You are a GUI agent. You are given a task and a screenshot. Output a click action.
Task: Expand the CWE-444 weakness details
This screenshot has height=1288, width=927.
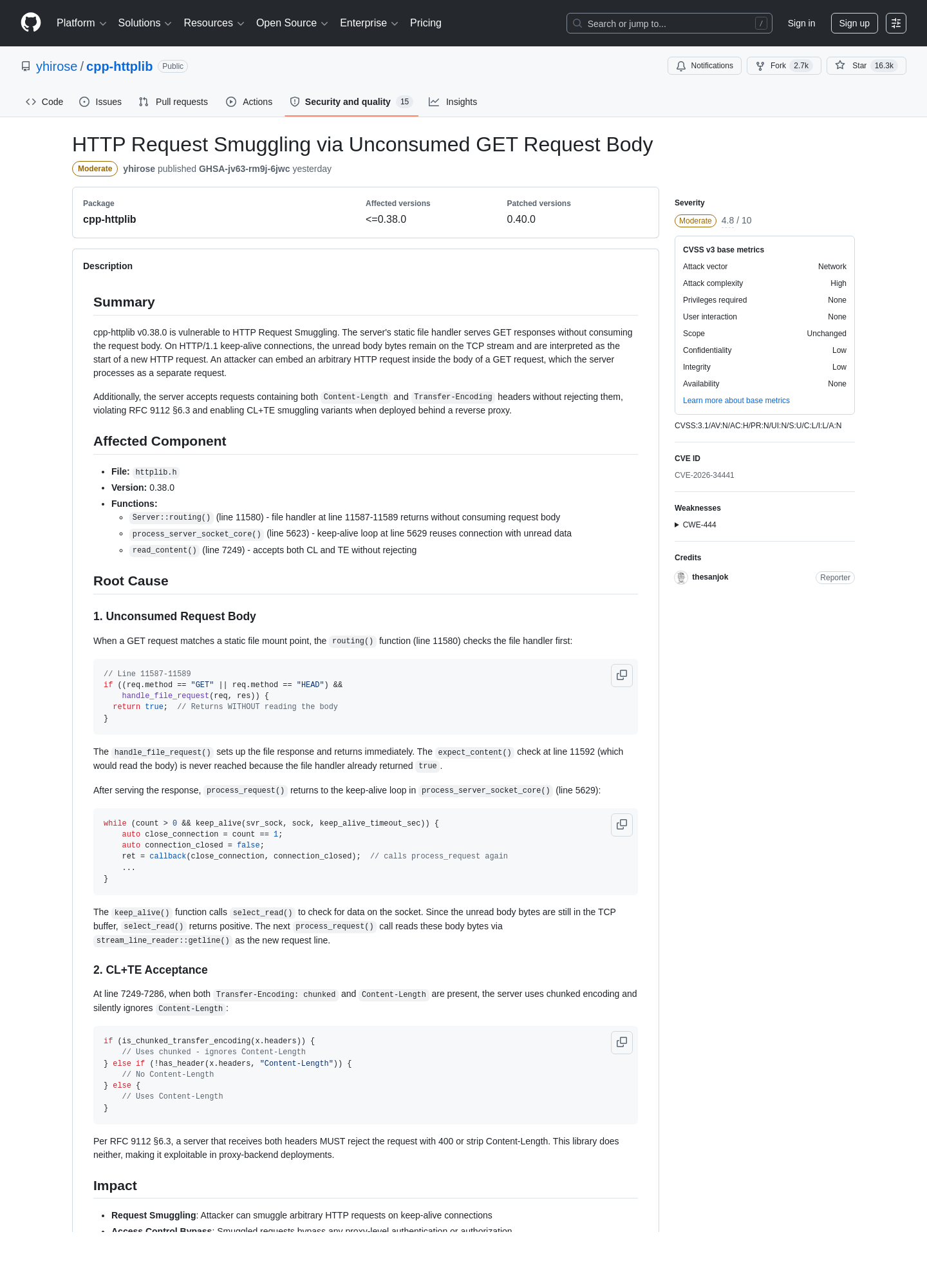pos(695,525)
